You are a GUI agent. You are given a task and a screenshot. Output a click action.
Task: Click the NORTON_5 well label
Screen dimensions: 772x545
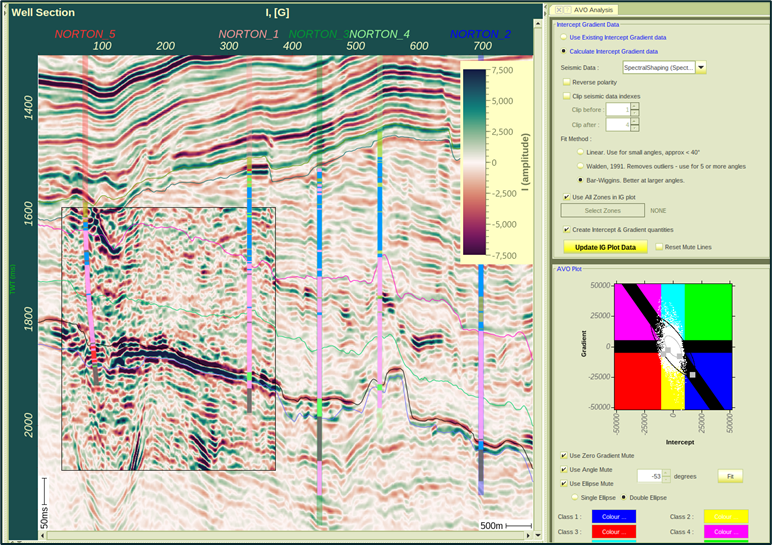85,34
